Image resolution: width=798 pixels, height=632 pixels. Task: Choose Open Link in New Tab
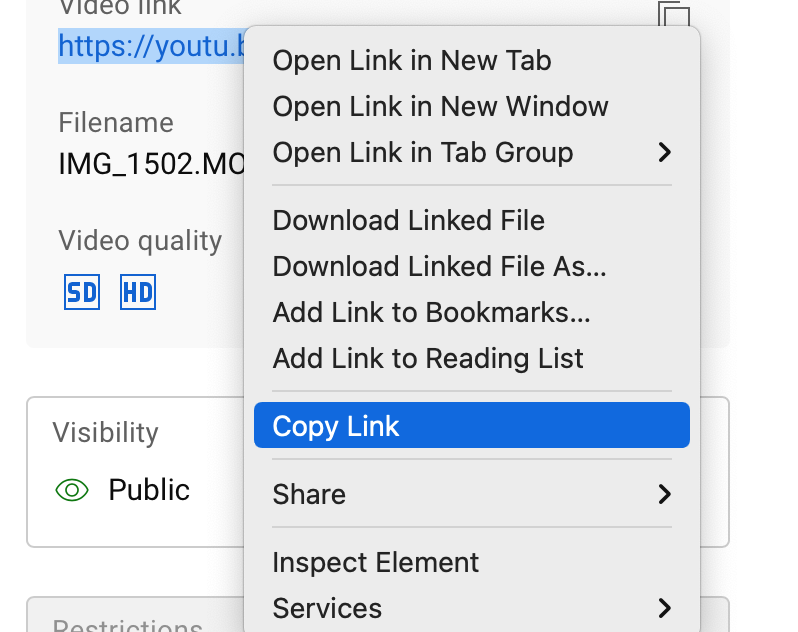pos(411,61)
